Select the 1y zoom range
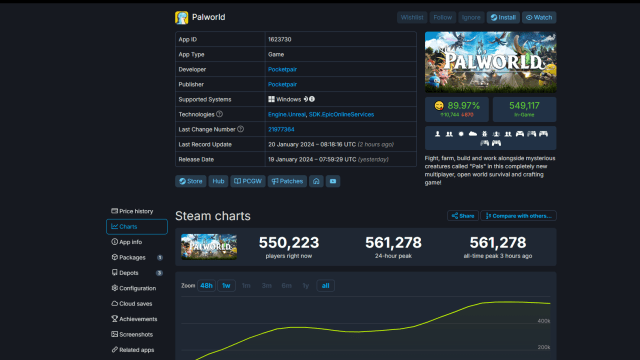 pyautogui.click(x=306, y=286)
